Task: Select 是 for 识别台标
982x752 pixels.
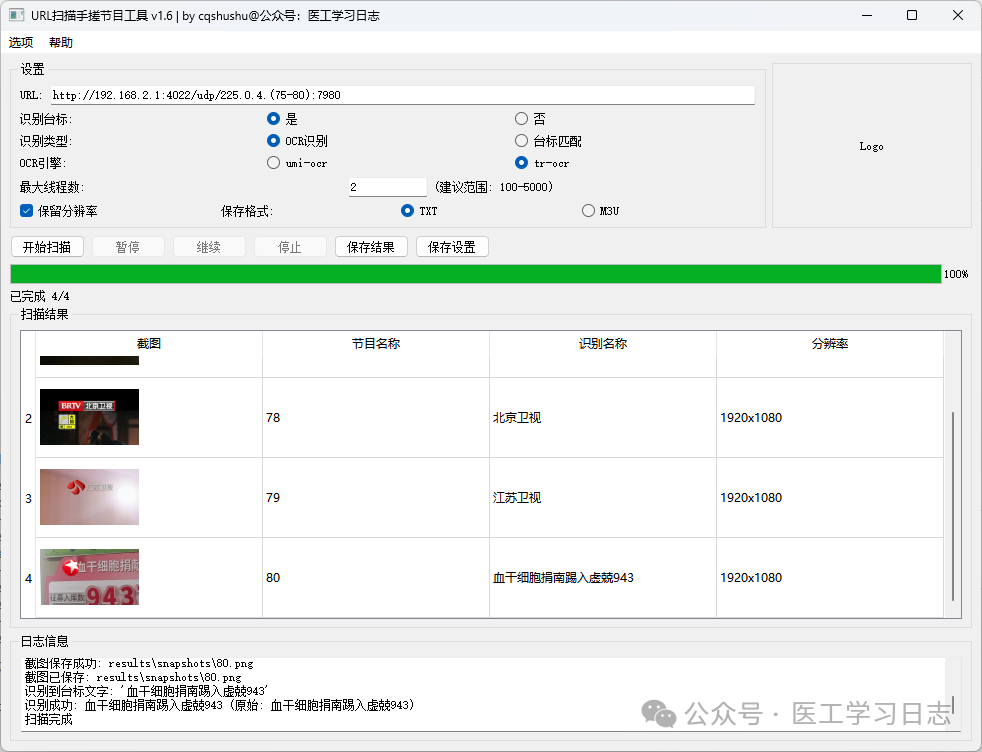Action: click(273, 119)
